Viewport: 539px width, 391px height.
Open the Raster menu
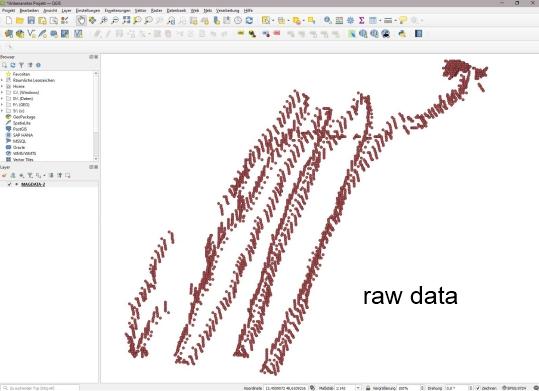[156, 11]
